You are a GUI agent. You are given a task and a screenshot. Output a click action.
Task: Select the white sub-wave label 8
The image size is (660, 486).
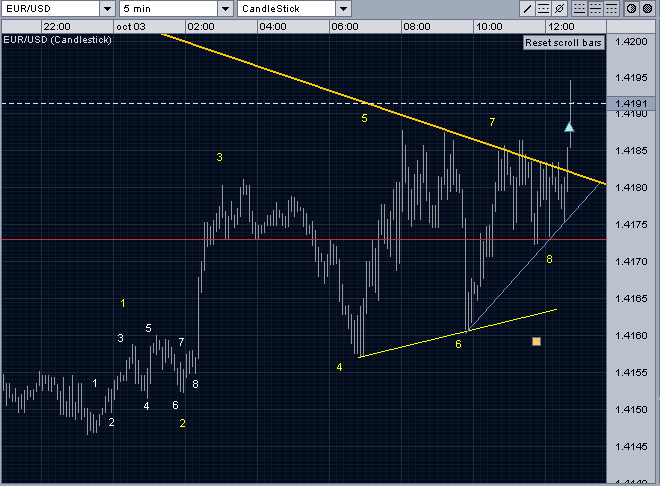coord(195,384)
